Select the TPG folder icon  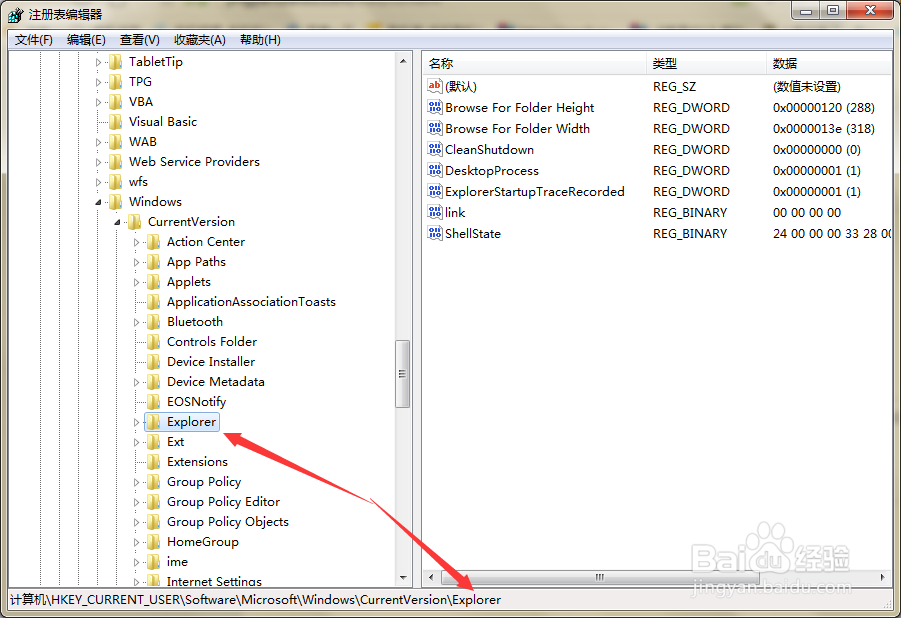(x=115, y=82)
